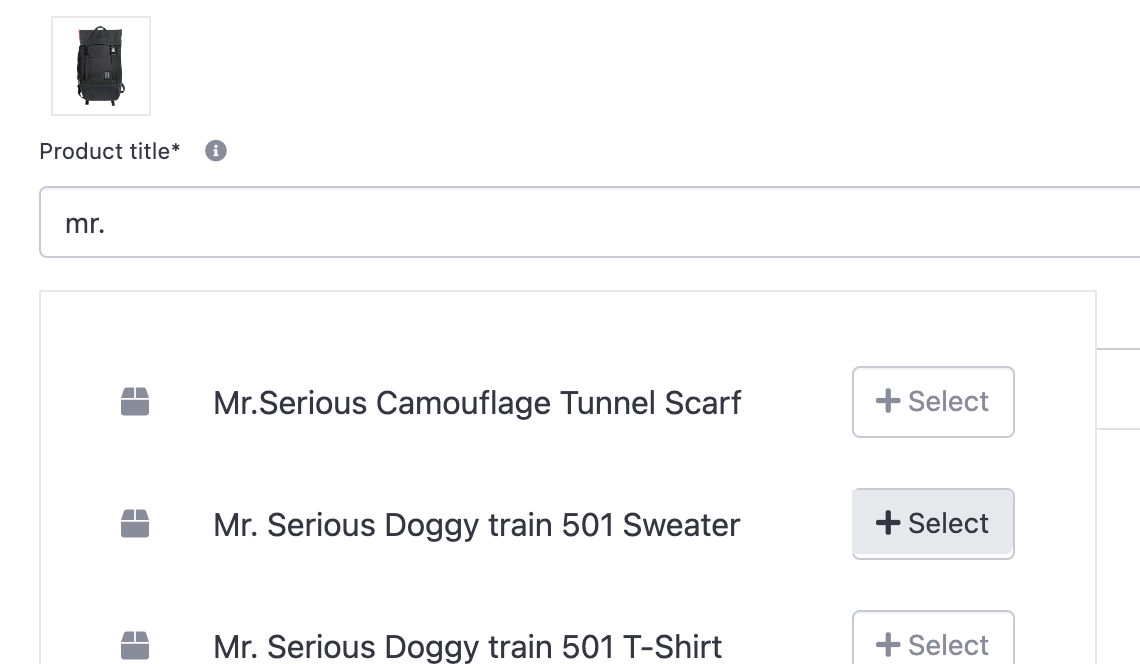Click the box icon beside Camouflage Tunnel Scarf
This screenshot has width=1140, height=664.
pos(135,401)
